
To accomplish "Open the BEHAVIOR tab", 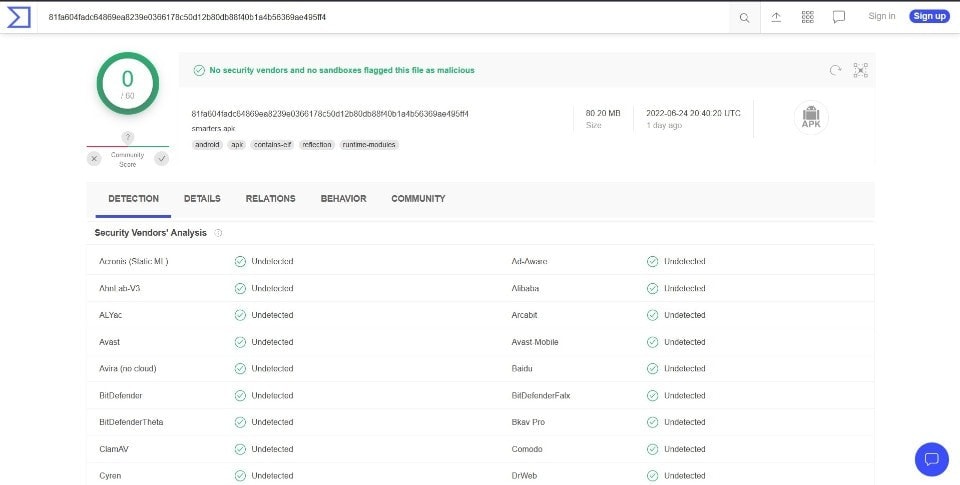I will 343,199.
